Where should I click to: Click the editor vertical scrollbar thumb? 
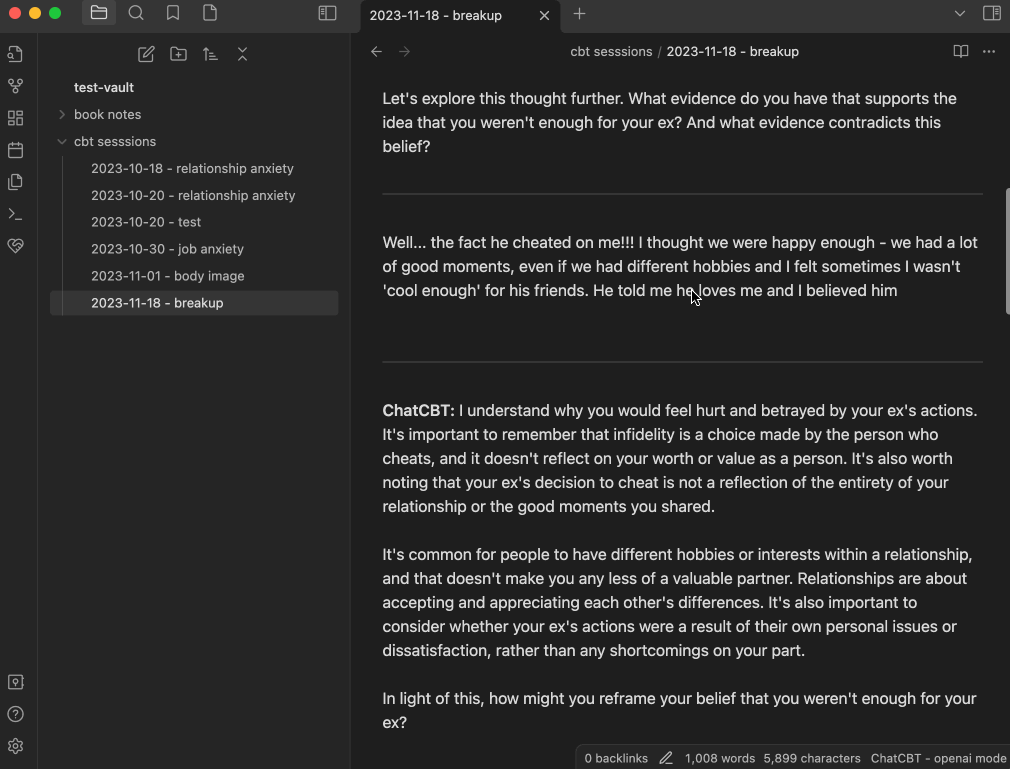coord(1007,251)
